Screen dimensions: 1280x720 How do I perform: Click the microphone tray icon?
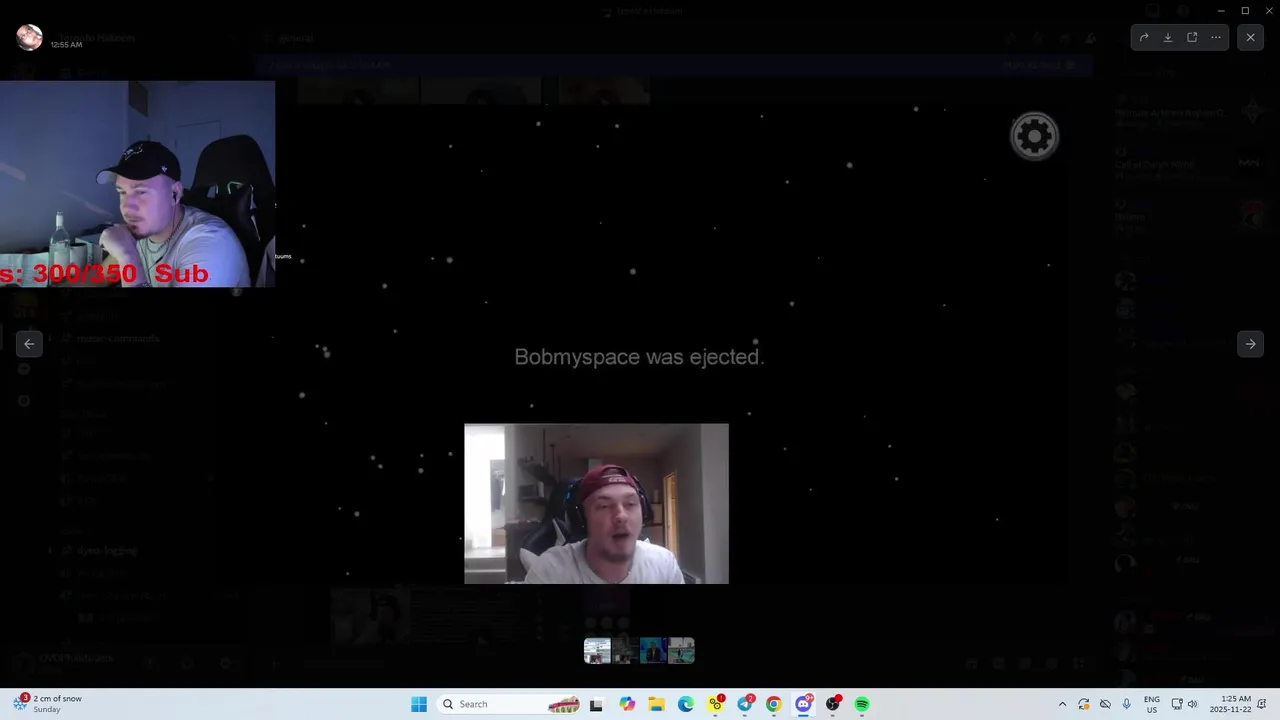pos(1127,704)
